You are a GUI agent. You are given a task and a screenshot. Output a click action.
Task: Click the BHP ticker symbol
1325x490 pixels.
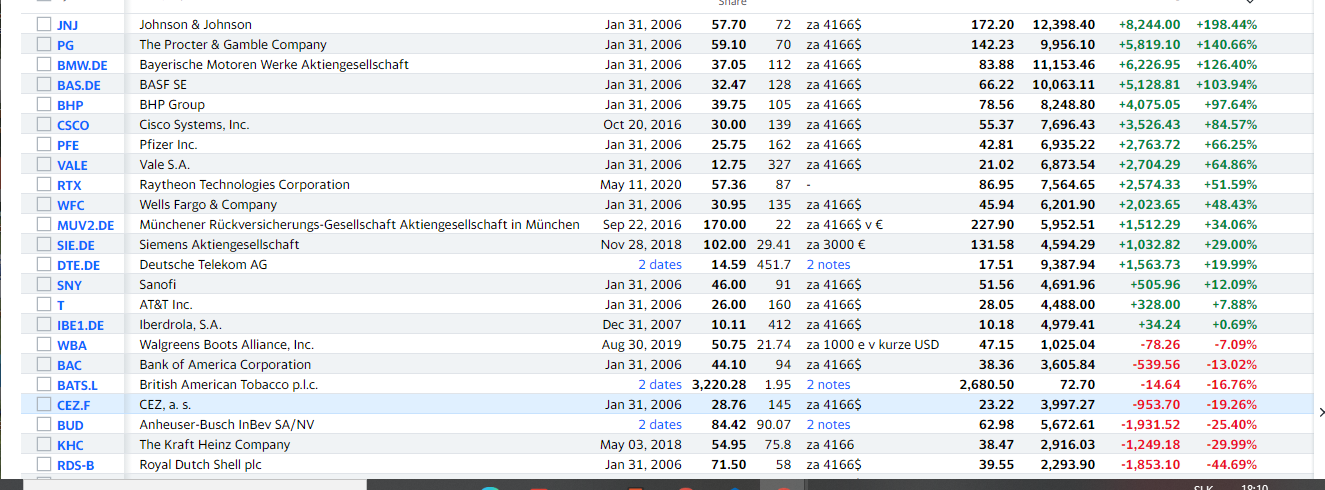(70, 105)
